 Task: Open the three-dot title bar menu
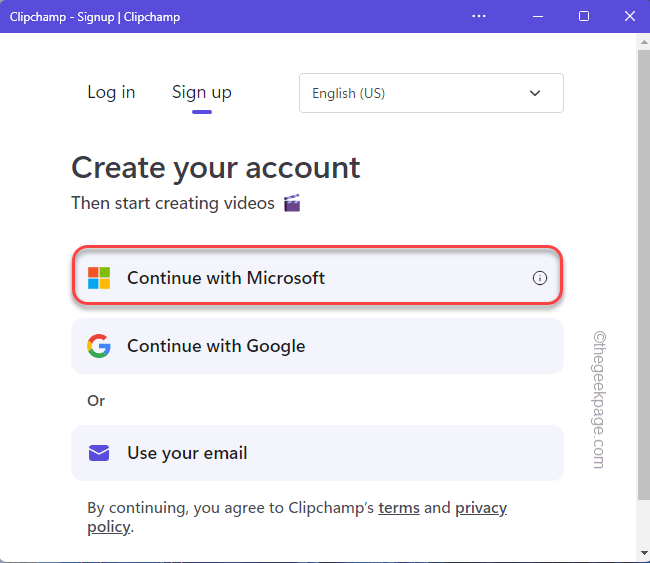click(479, 16)
